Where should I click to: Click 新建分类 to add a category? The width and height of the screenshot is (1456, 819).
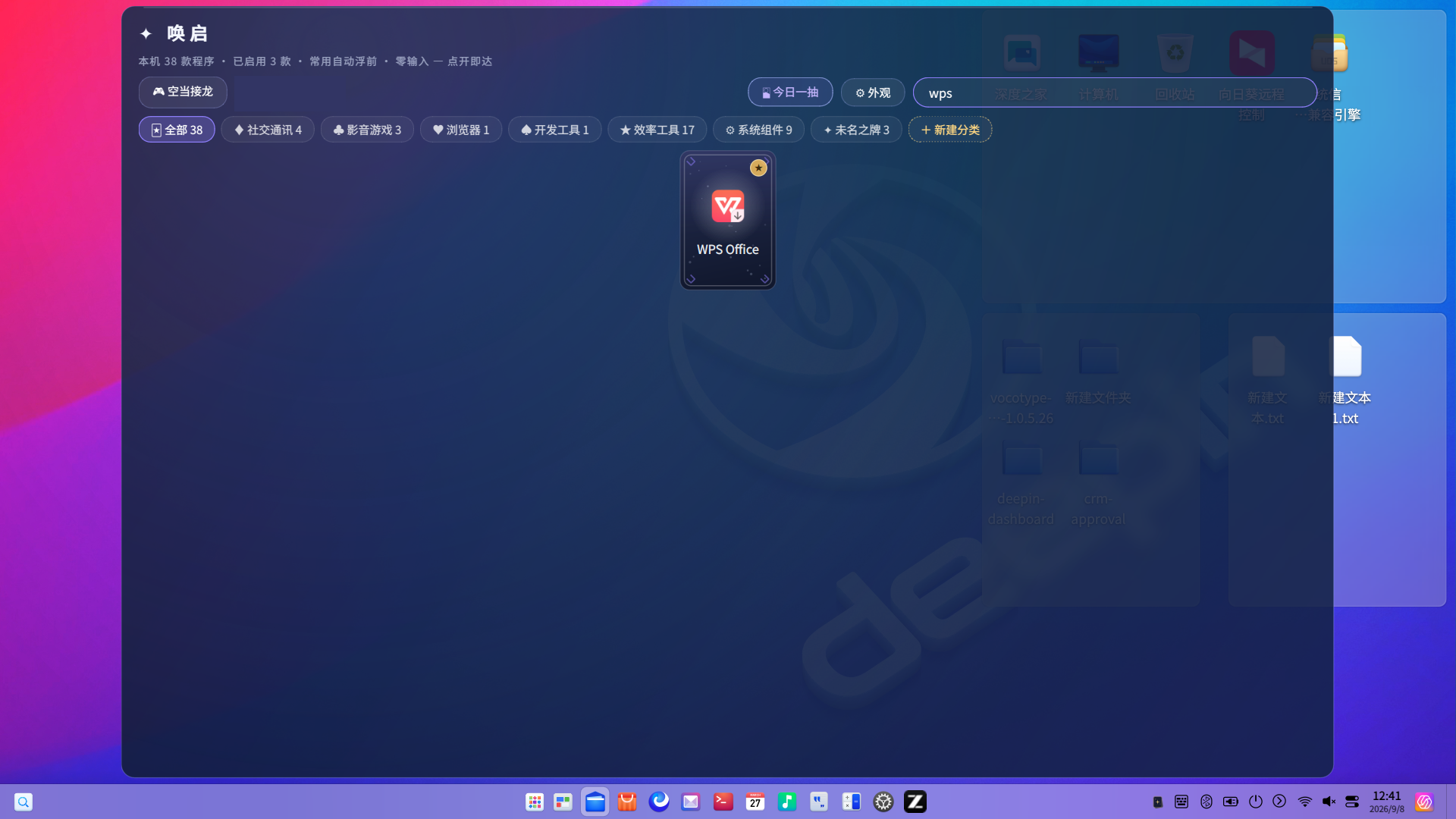point(950,130)
